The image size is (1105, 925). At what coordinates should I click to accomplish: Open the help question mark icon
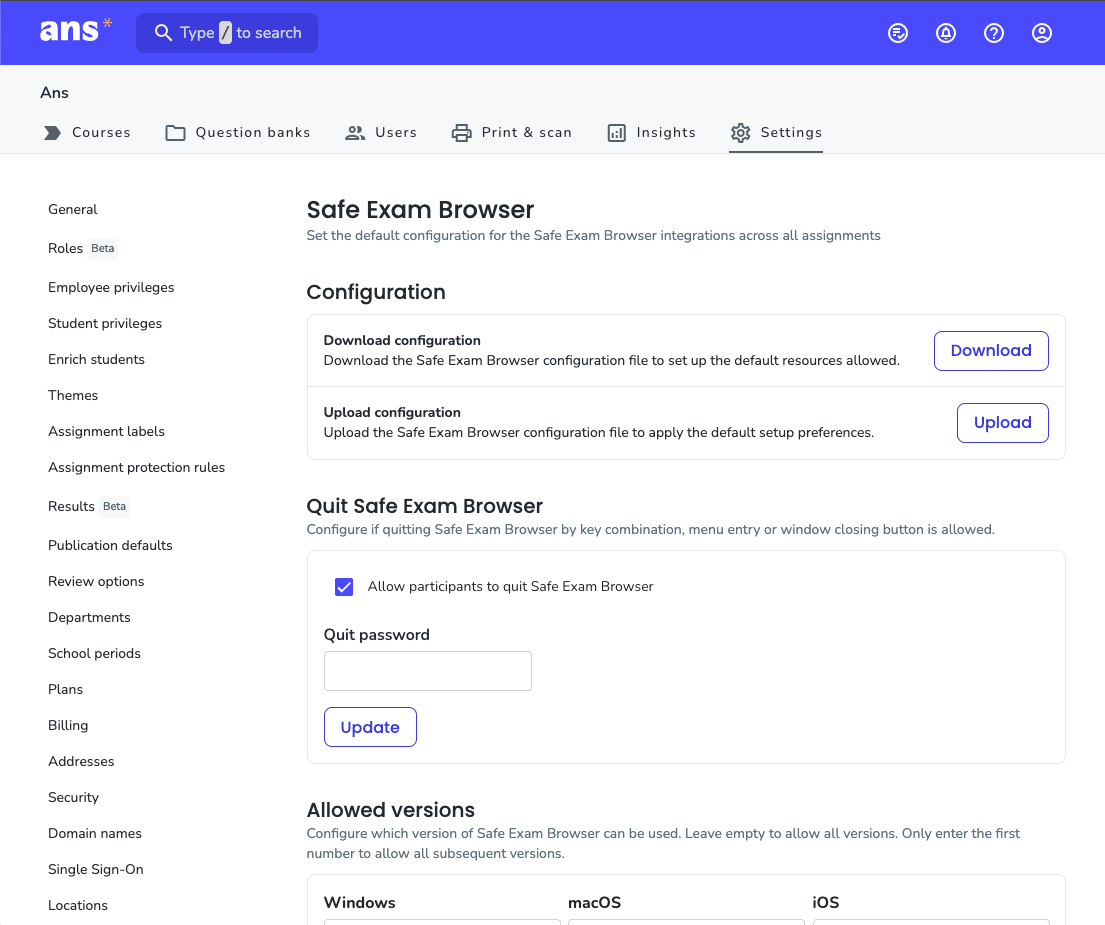[994, 33]
